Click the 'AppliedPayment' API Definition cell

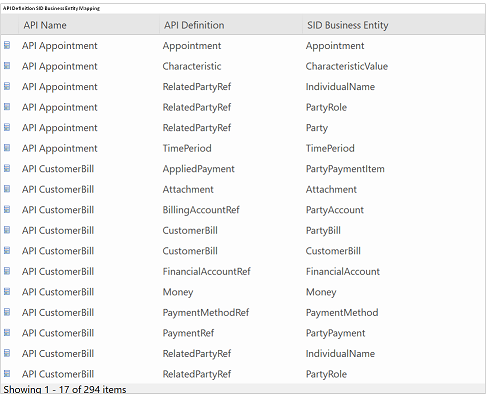pyautogui.click(x=198, y=169)
